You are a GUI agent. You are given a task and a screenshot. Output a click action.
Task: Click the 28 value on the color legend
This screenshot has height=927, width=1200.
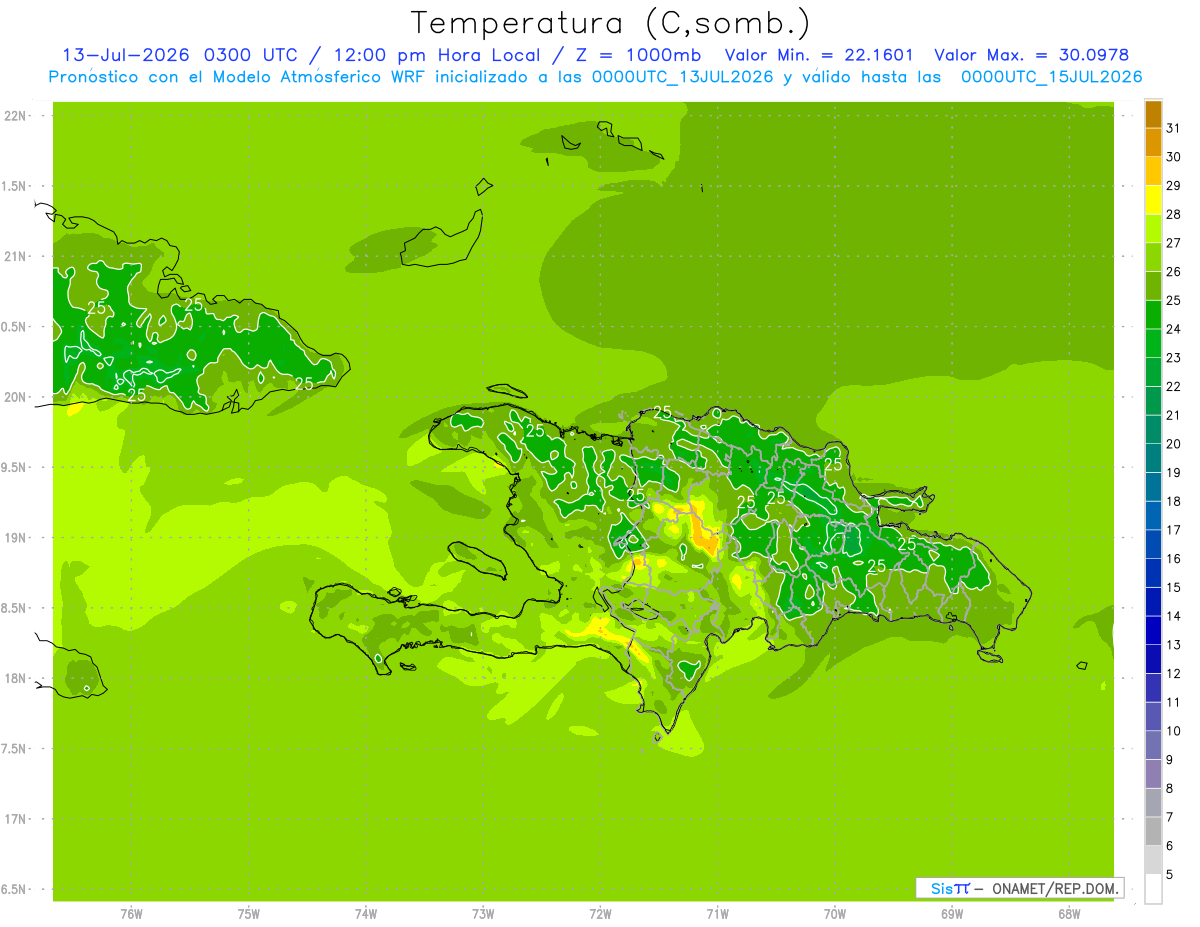pos(1174,213)
